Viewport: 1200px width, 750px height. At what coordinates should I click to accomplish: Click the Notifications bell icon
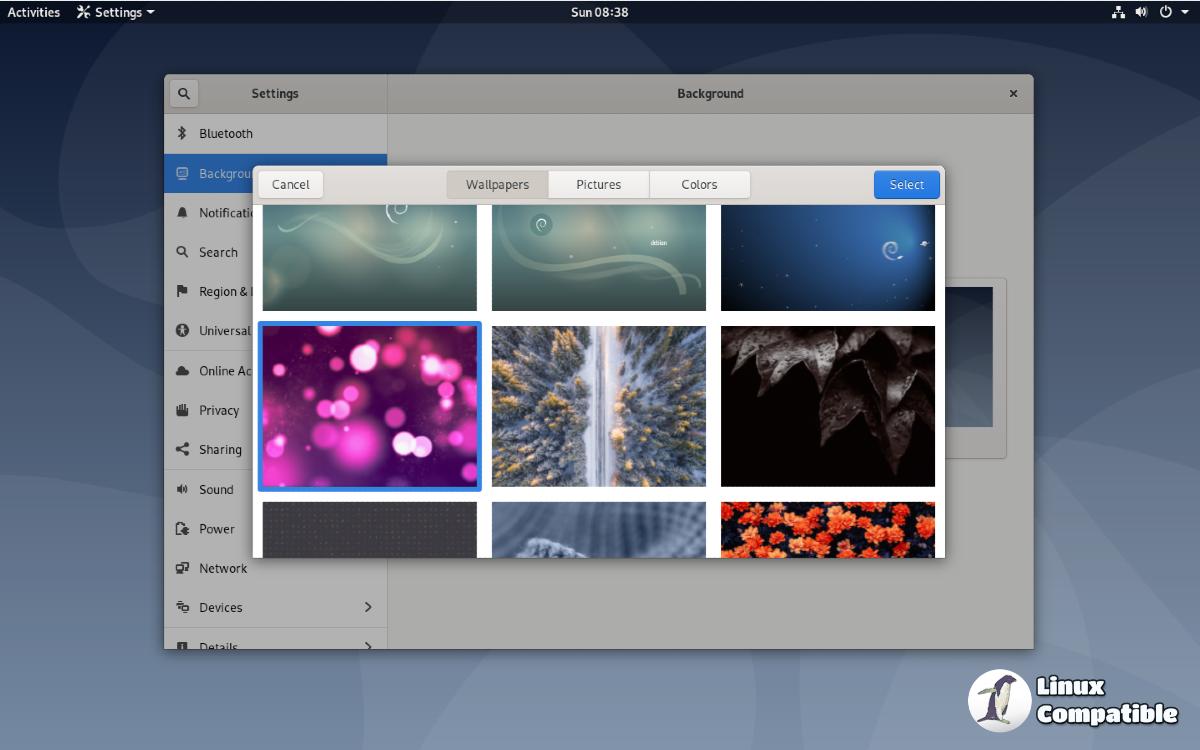tap(182, 212)
